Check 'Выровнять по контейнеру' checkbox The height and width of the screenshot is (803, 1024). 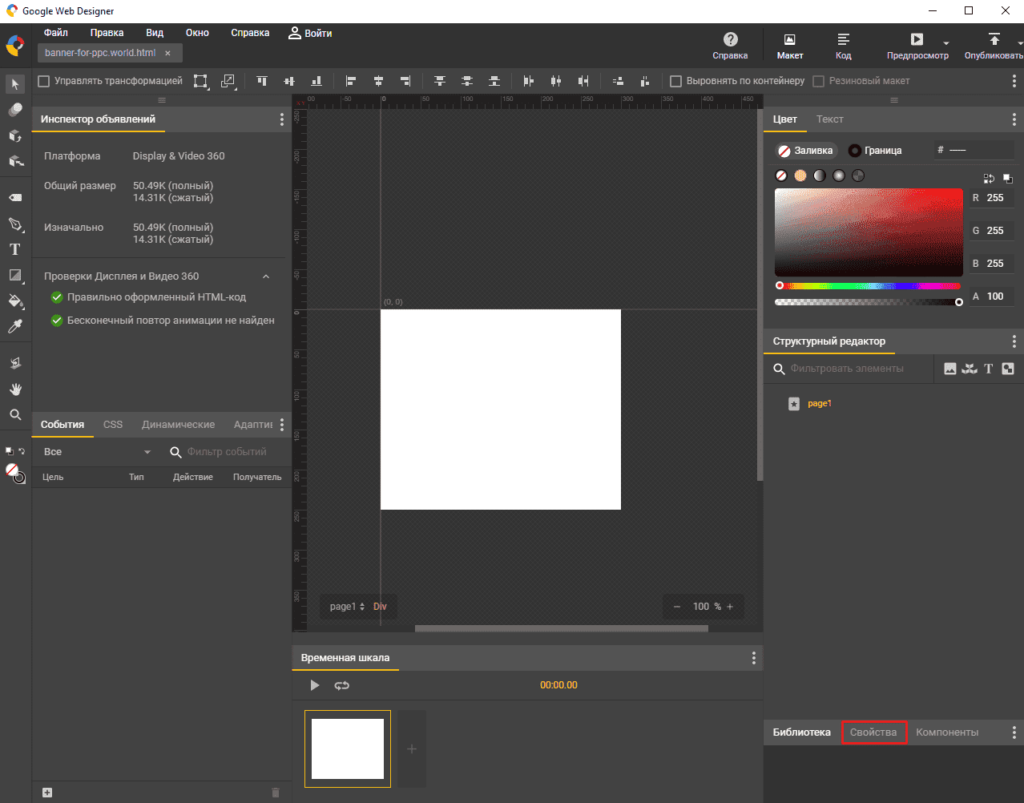pos(676,81)
